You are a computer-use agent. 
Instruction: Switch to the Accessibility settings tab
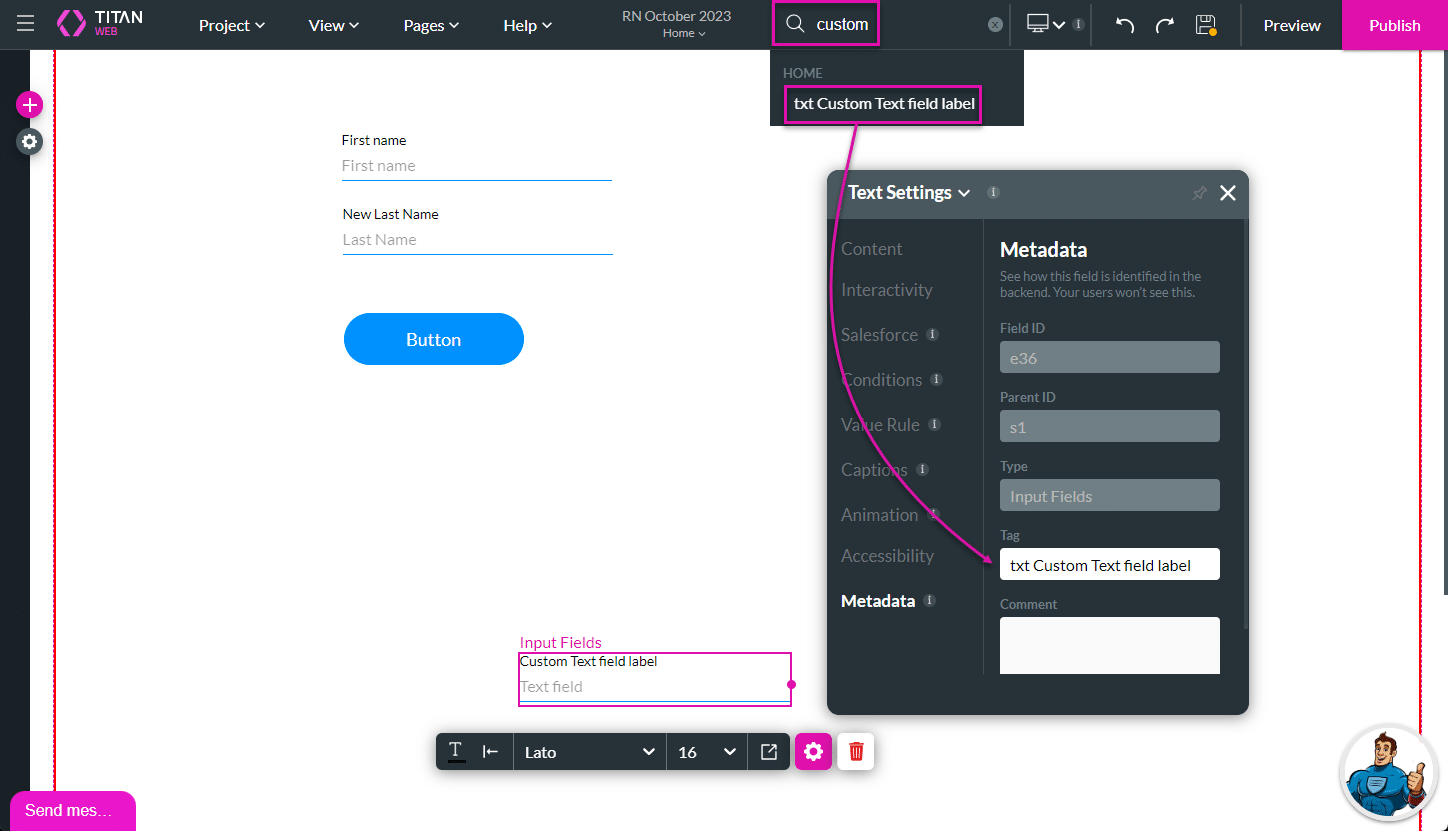tap(887, 556)
